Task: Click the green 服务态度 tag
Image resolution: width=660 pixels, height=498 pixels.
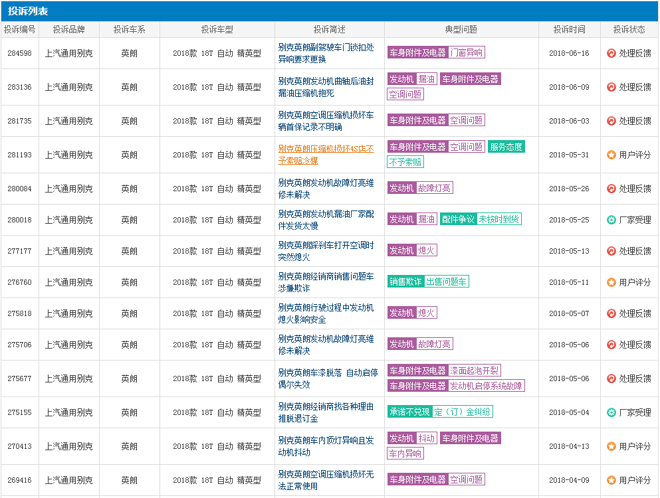Action: (506, 147)
